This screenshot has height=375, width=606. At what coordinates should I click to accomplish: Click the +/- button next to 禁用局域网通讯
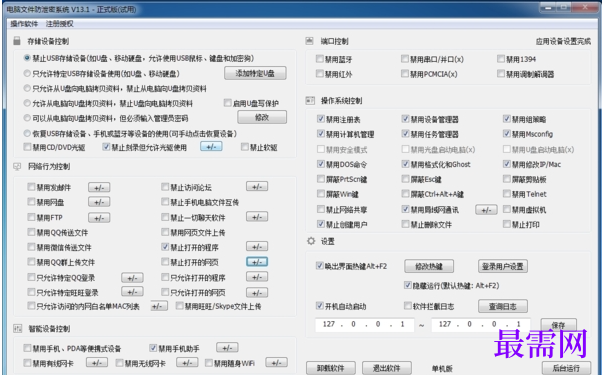pos(486,210)
